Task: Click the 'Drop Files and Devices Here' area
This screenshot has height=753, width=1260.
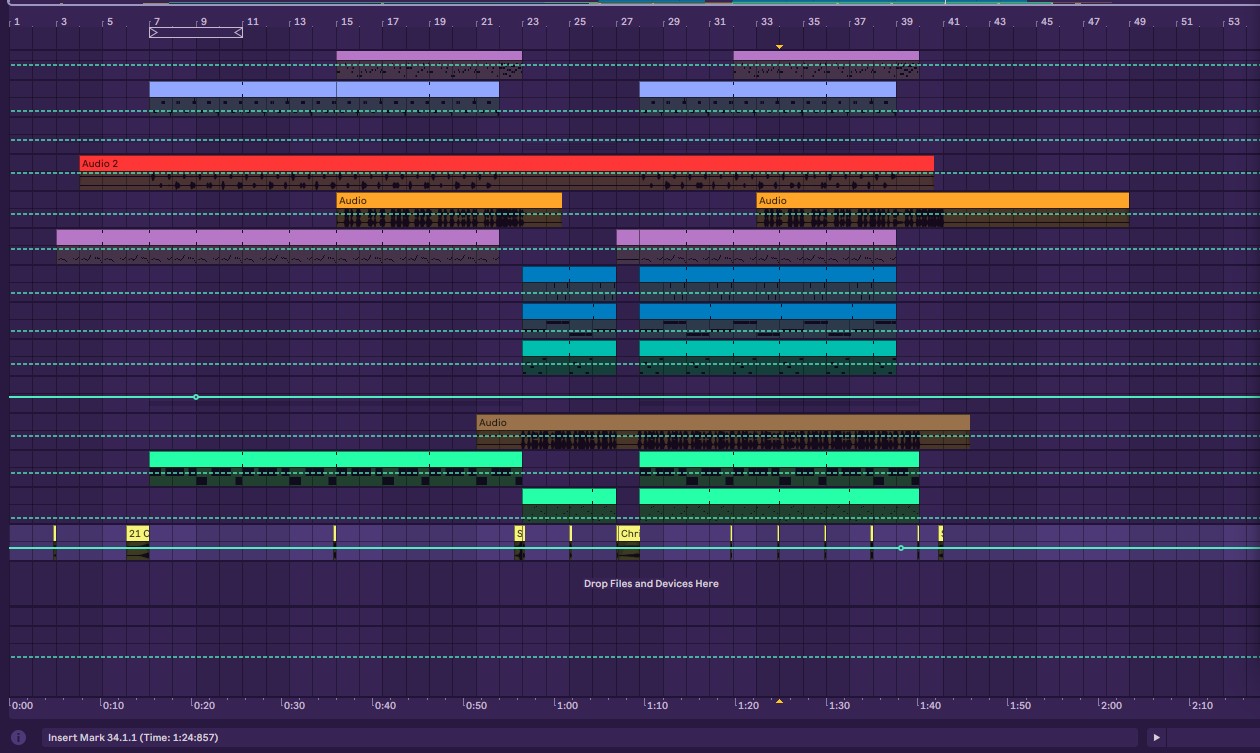Action: 651,584
